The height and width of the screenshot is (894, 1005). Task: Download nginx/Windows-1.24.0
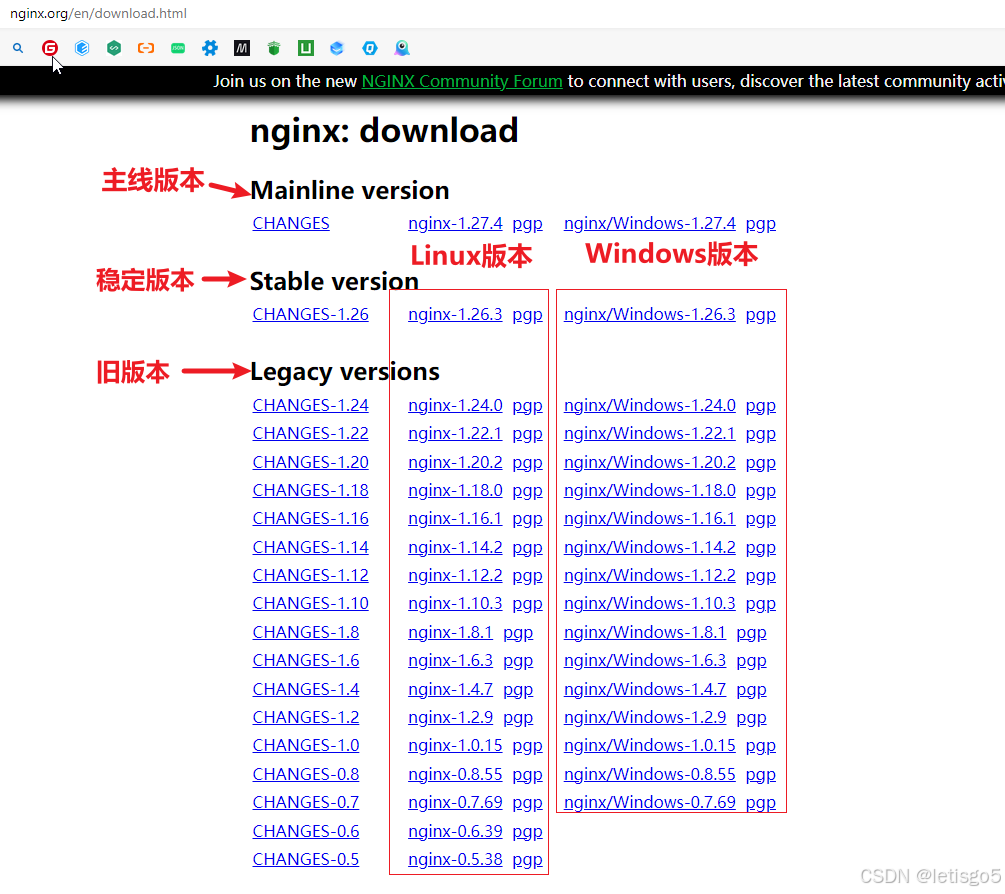pos(650,406)
